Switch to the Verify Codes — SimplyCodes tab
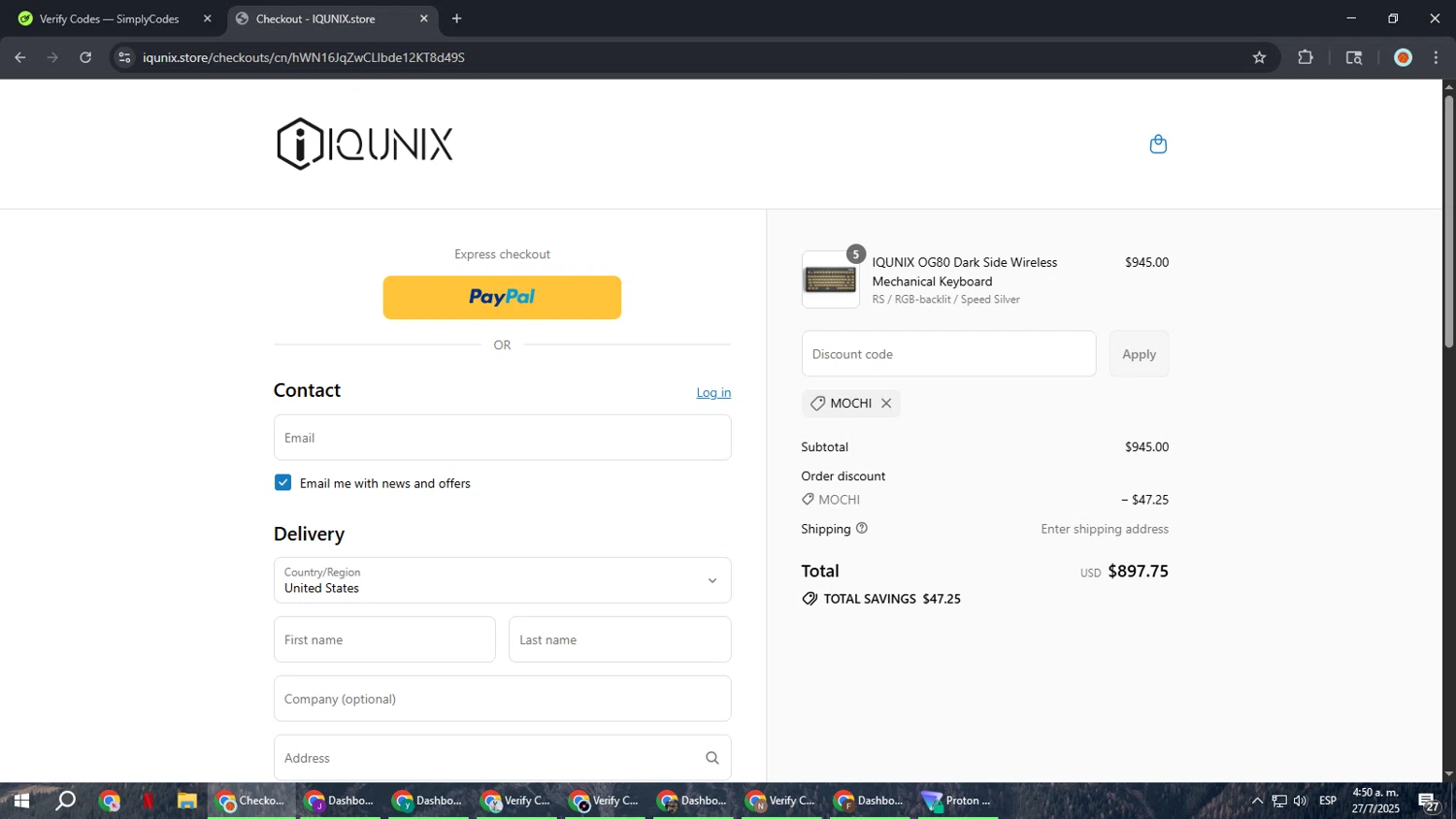This screenshot has height=819, width=1456. (x=112, y=18)
